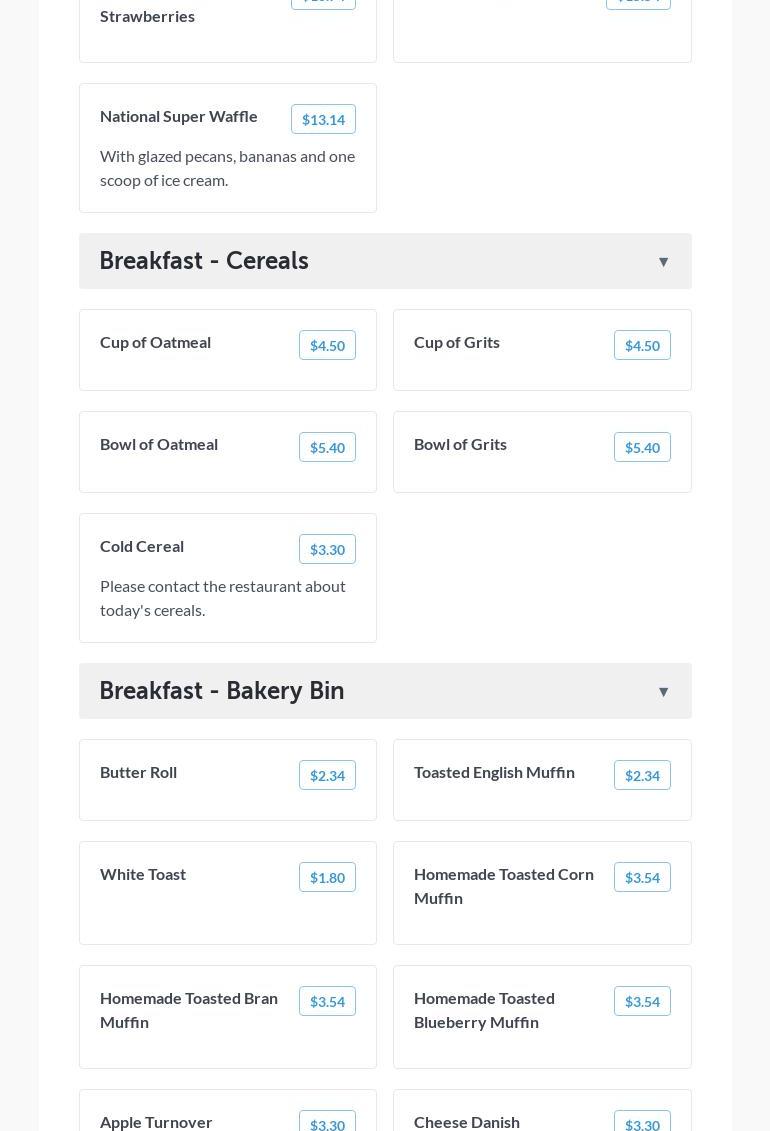Open the Cold Cereal item card
The width and height of the screenshot is (770, 1131).
pos(228,578)
